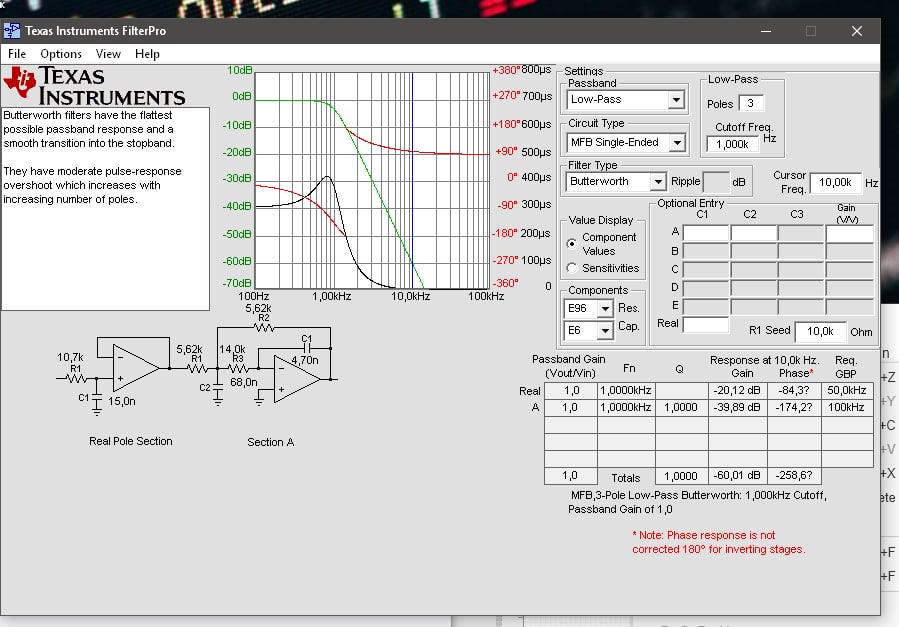Click the Cursor Freq. field showing 10,00k
Image resolution: width=899 pixels, height=627 pixels.
835,182
